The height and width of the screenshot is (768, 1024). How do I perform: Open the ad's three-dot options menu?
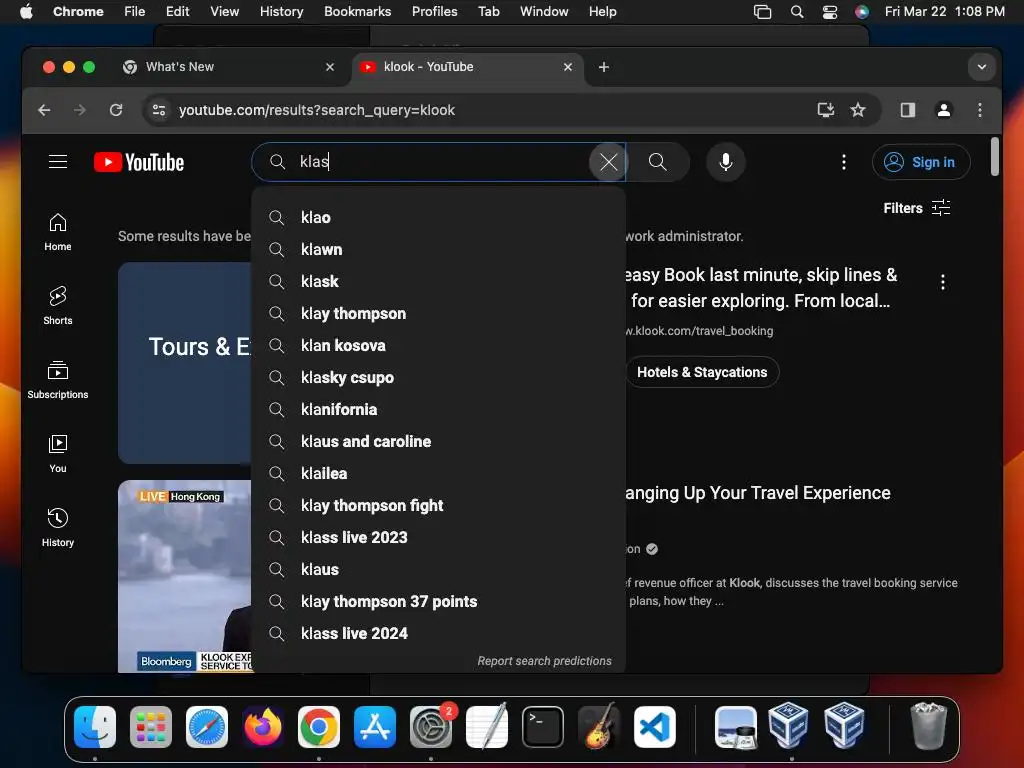click(942, 282)
